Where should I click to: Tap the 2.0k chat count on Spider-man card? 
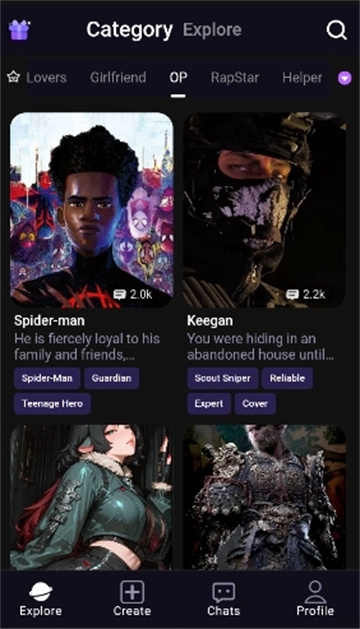(x=141, y=295)
